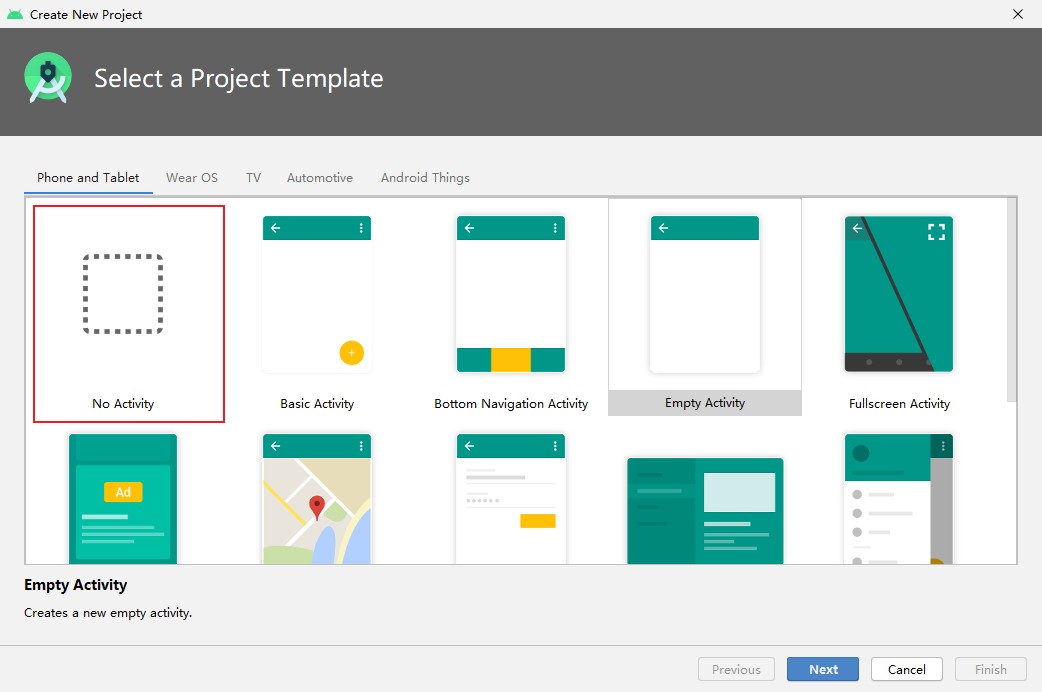Click the 'Empty Activity' label under the thumbnail

705,403
